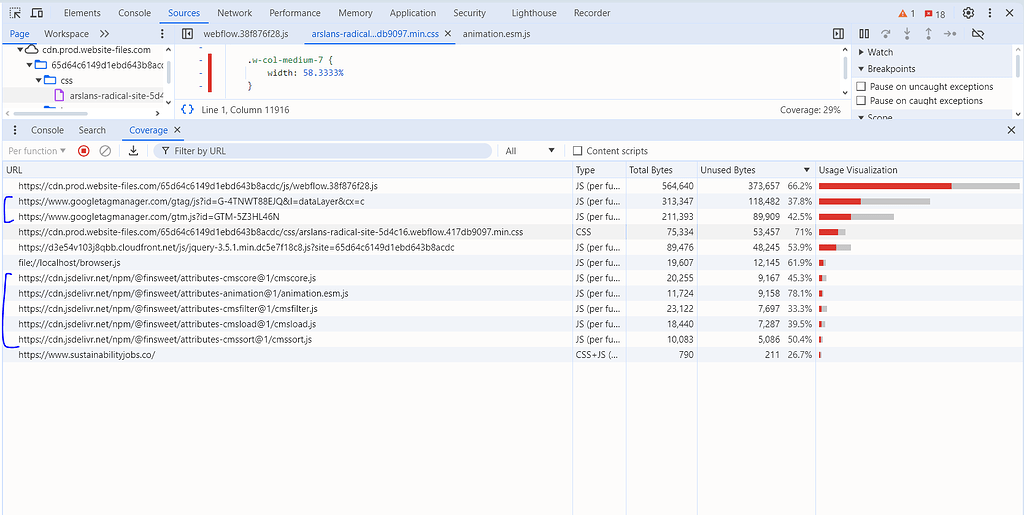Viewport: 1024px width, 515px height.
Task: Expand the Watch section
Action: pos(880,52)
